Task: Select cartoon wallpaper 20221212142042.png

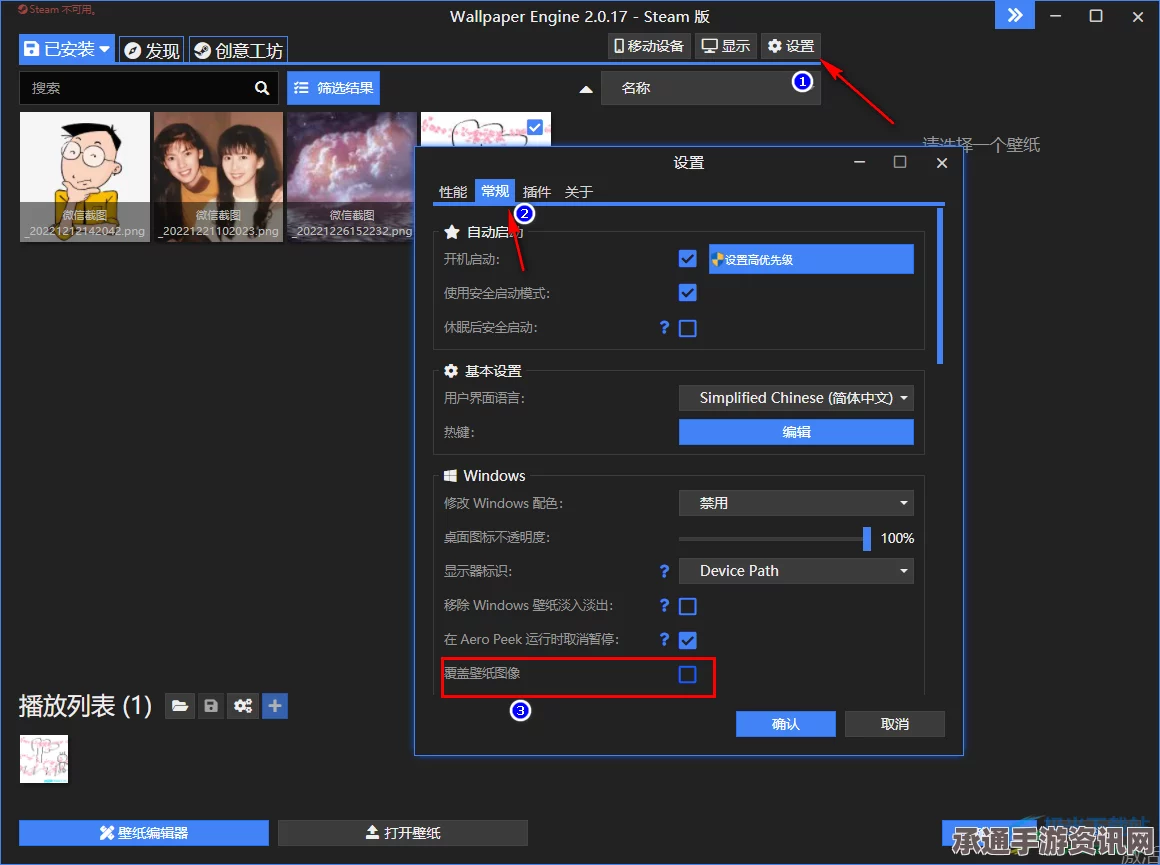Action: point(85,177)
